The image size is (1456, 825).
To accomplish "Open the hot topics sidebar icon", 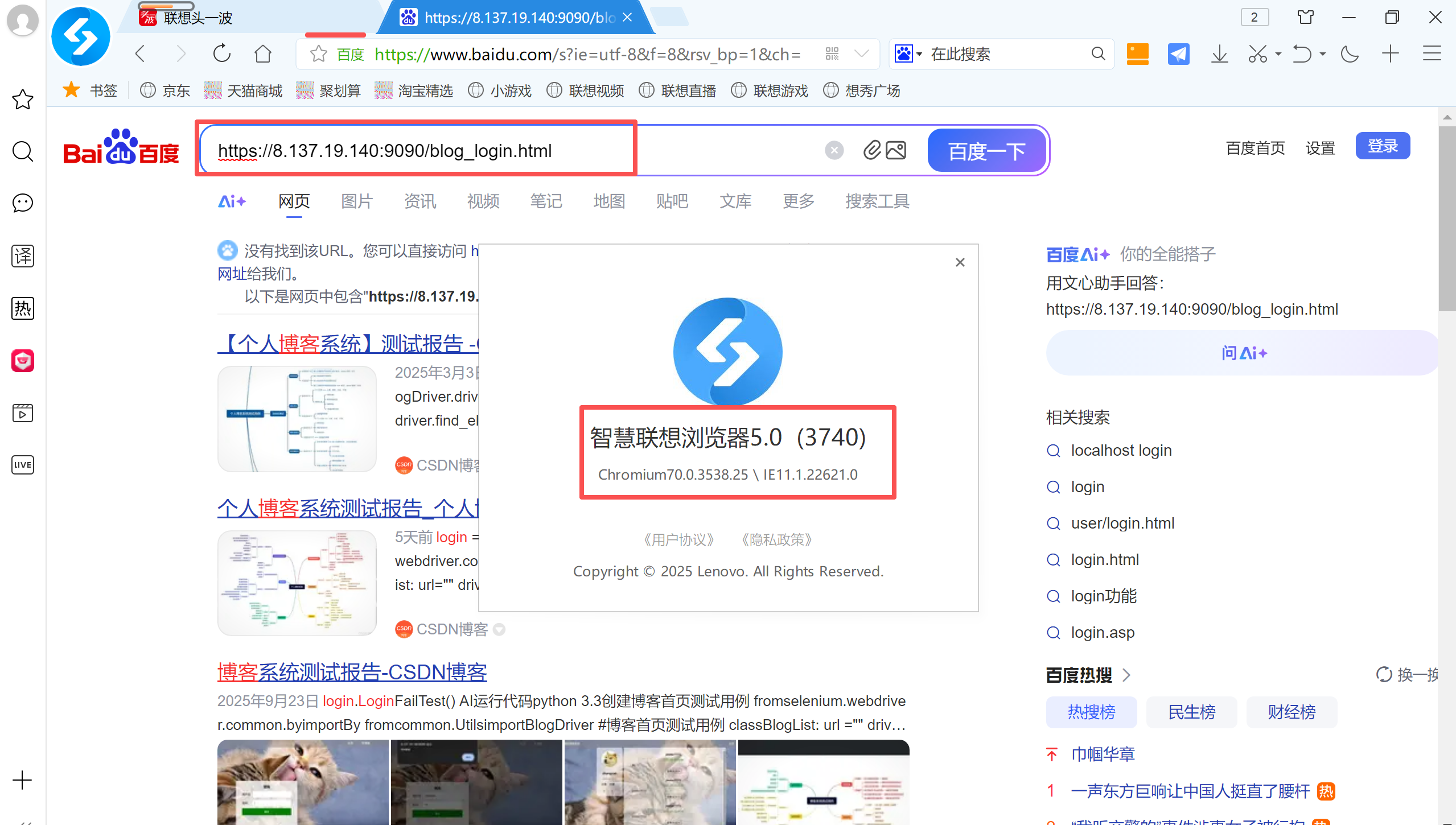I will pyautogui.click(x=23, y=308).
